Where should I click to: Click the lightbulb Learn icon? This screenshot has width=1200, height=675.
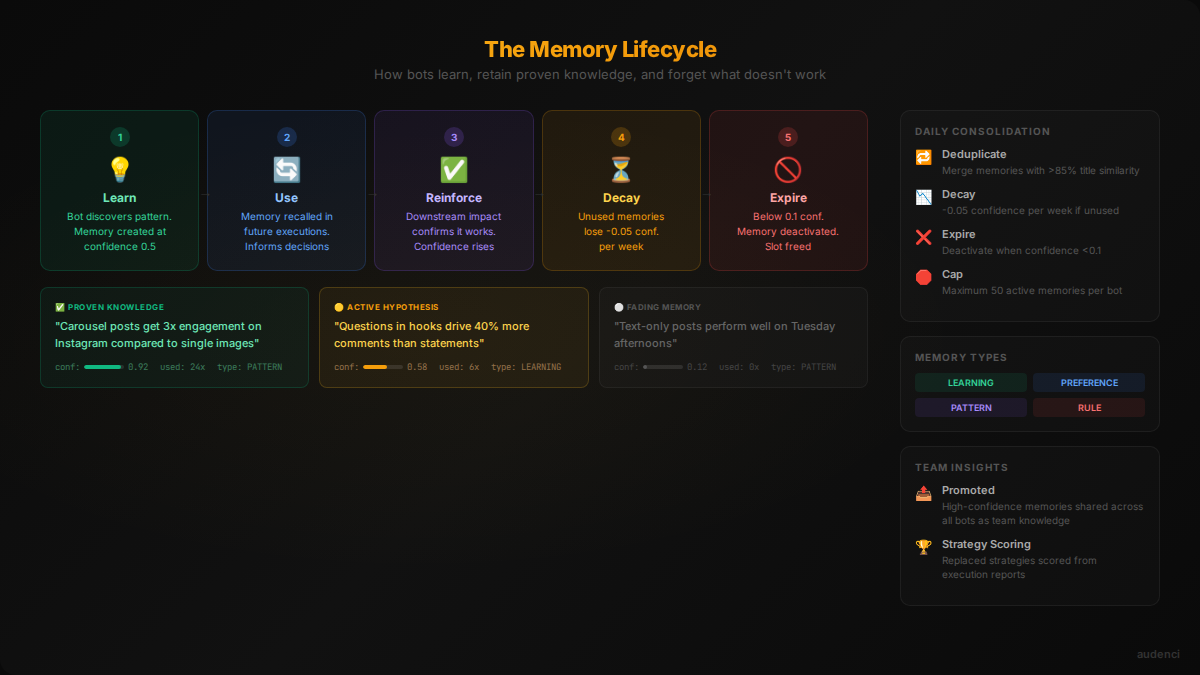click(119, 169)
